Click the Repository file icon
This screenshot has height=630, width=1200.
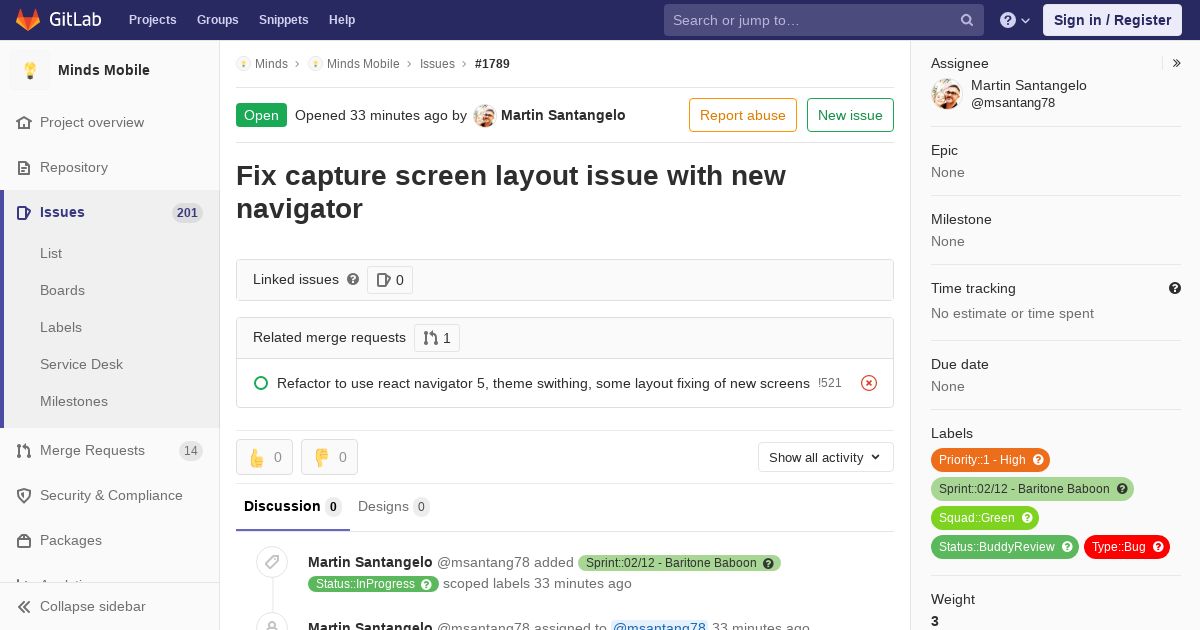click(24, 167)
